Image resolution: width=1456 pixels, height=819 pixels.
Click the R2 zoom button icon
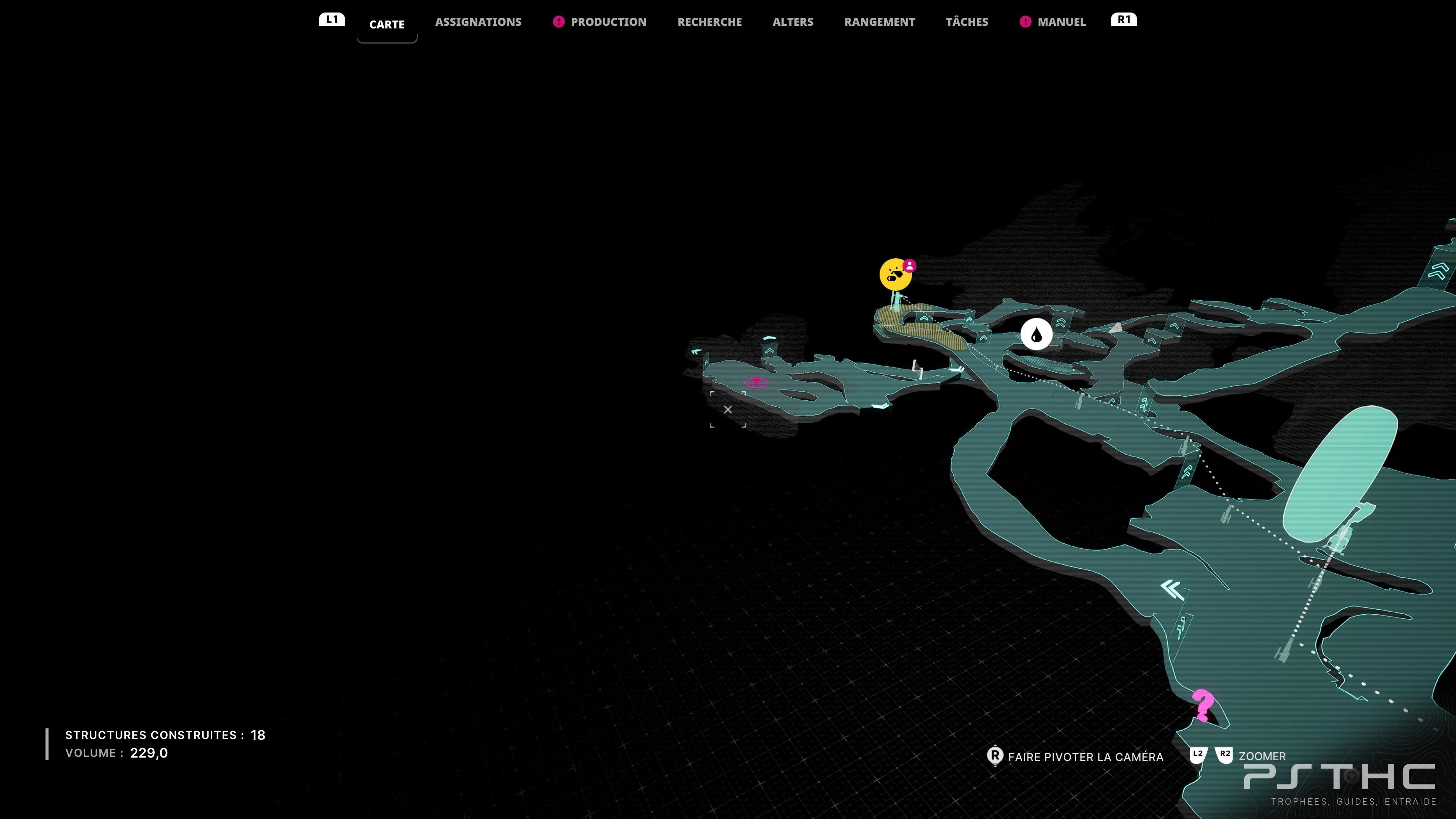tap(1224, 755)
